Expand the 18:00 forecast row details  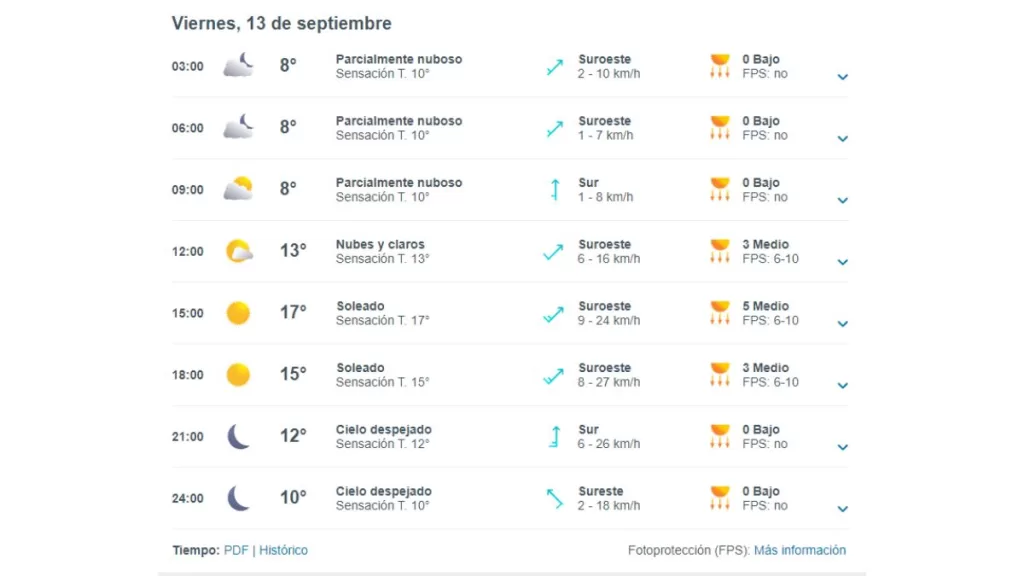coord(842,385)
